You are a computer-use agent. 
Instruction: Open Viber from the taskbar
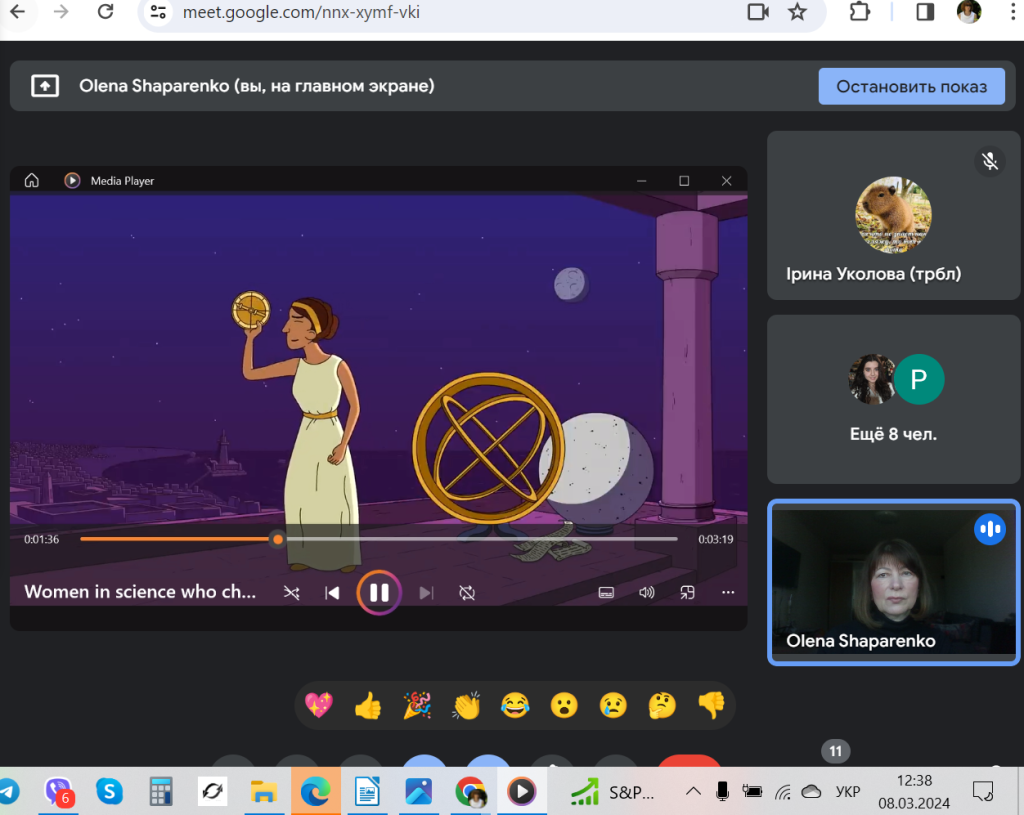(59, 791)
